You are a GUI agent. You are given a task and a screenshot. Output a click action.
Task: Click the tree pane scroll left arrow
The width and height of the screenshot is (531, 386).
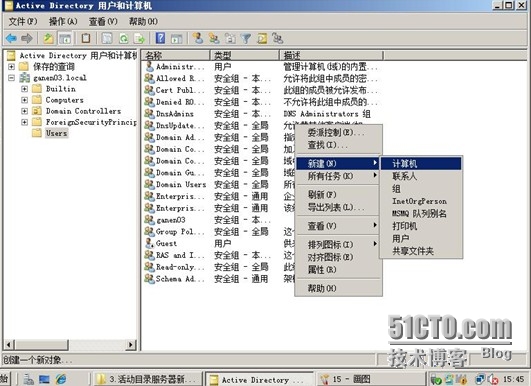point(9,345)
